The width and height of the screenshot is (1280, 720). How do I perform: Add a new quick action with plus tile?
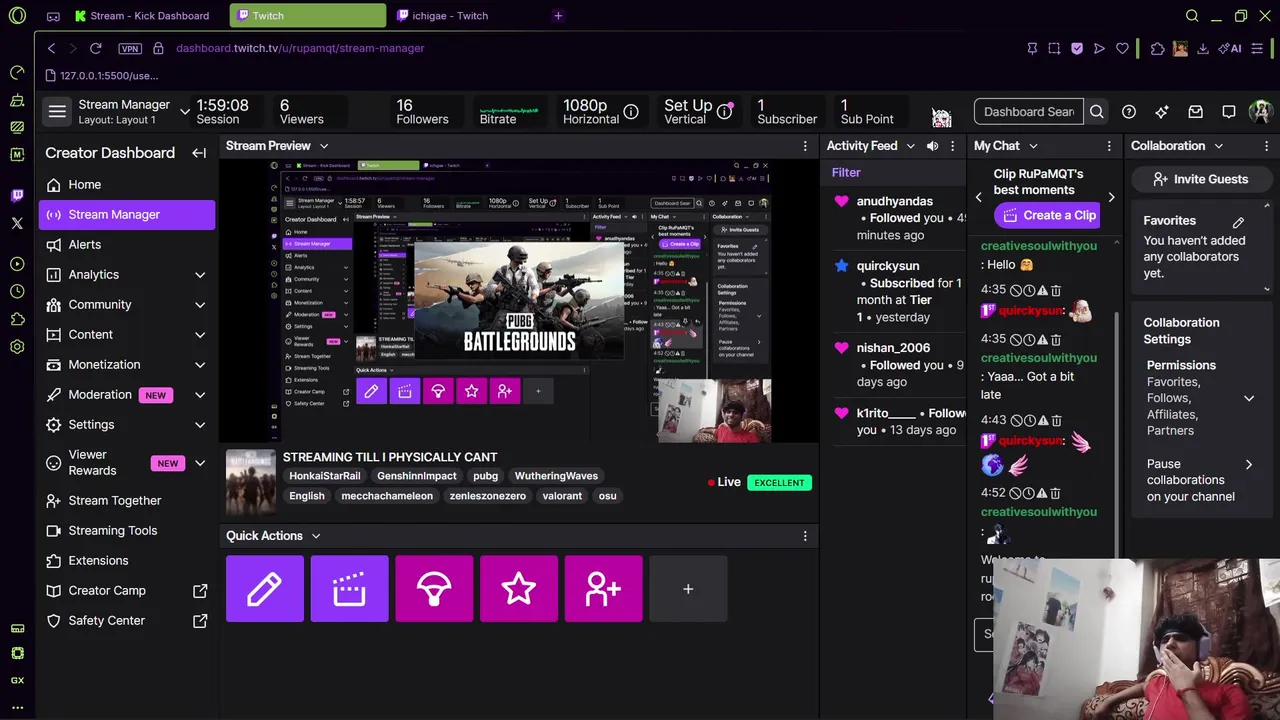tap(688, 589)
